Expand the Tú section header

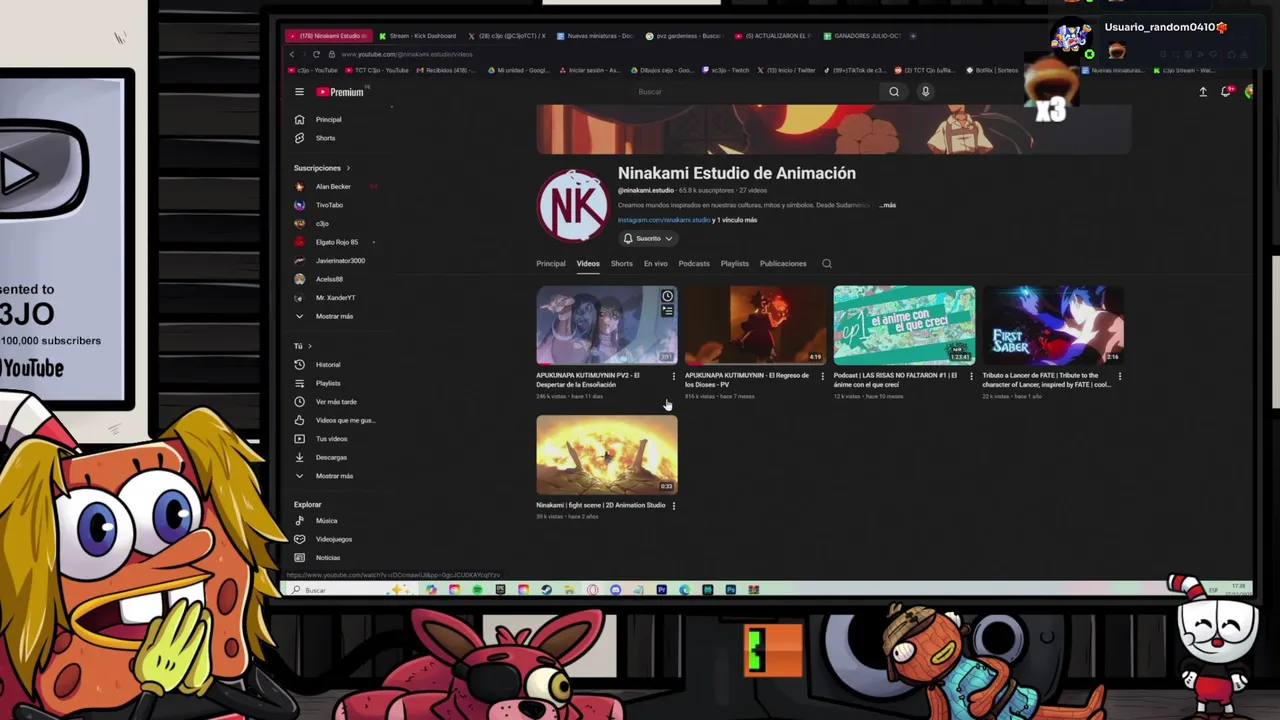[x=303, y=346]
